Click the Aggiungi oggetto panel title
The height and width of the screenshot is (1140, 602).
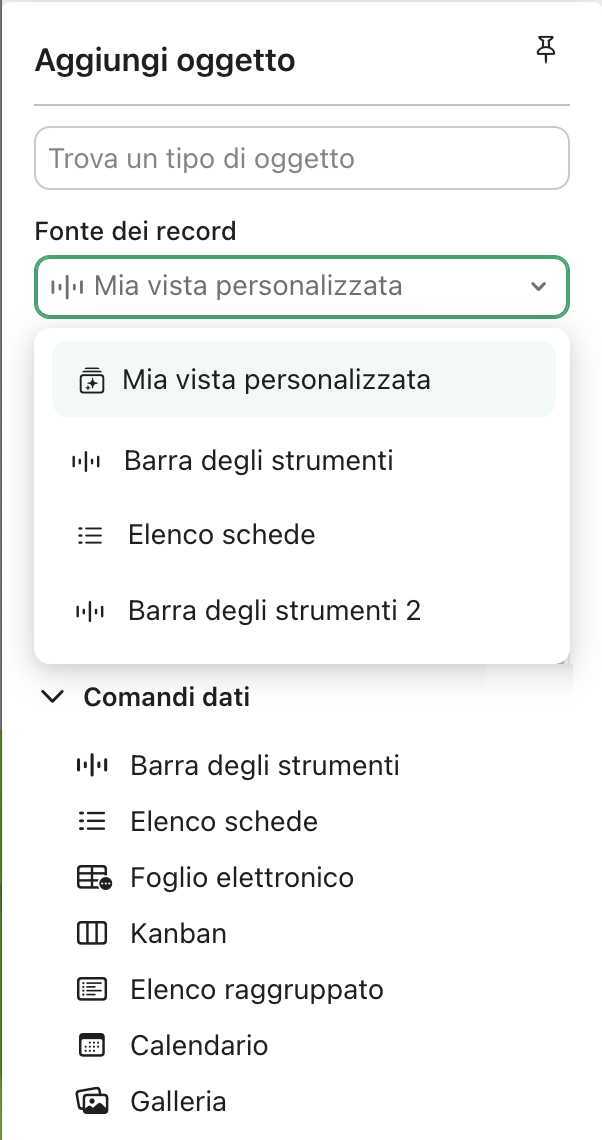[165, 60]
